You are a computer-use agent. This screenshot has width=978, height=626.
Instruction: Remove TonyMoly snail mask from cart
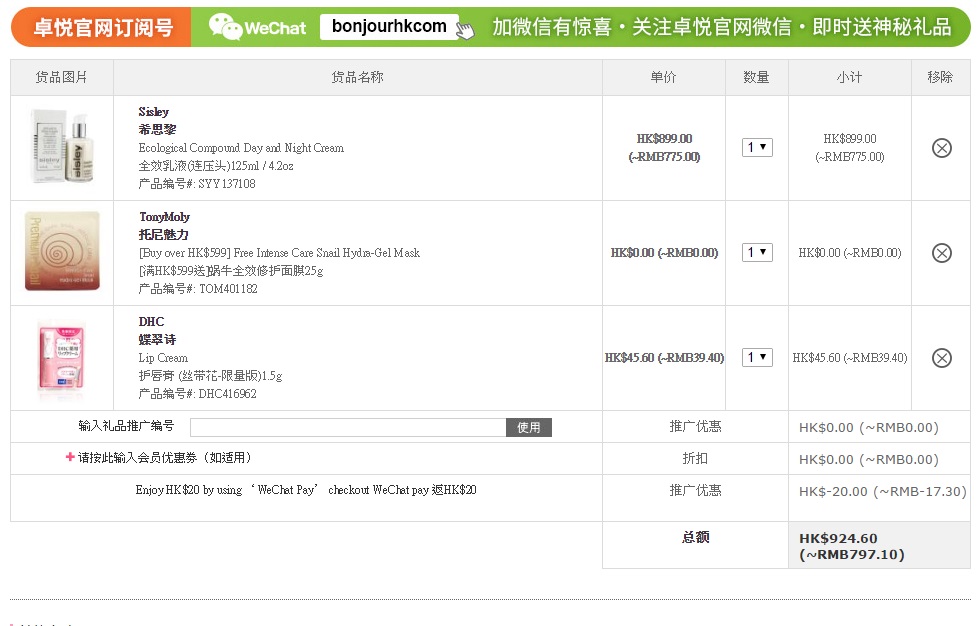[941, 253]
